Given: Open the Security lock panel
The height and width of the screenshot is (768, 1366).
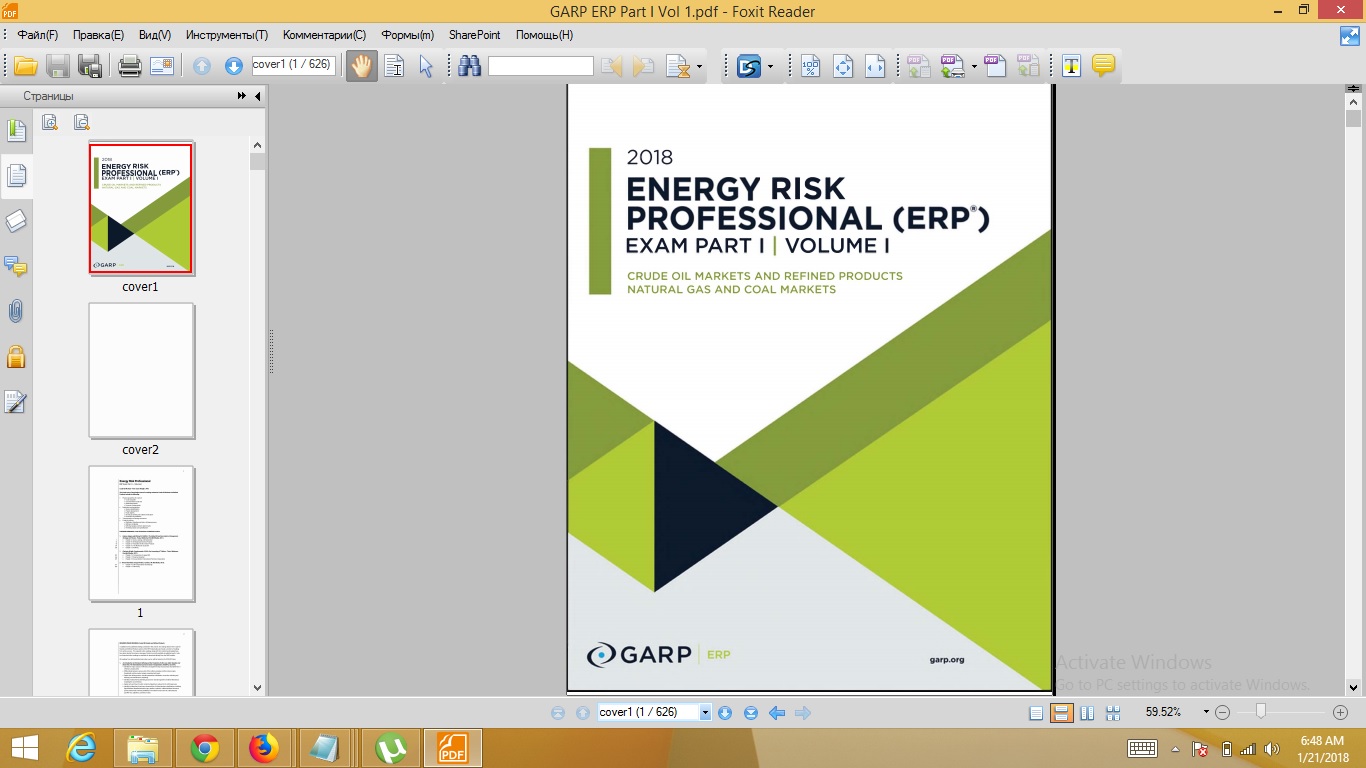Looking at the screenshot, I should (x=16, y=356).
